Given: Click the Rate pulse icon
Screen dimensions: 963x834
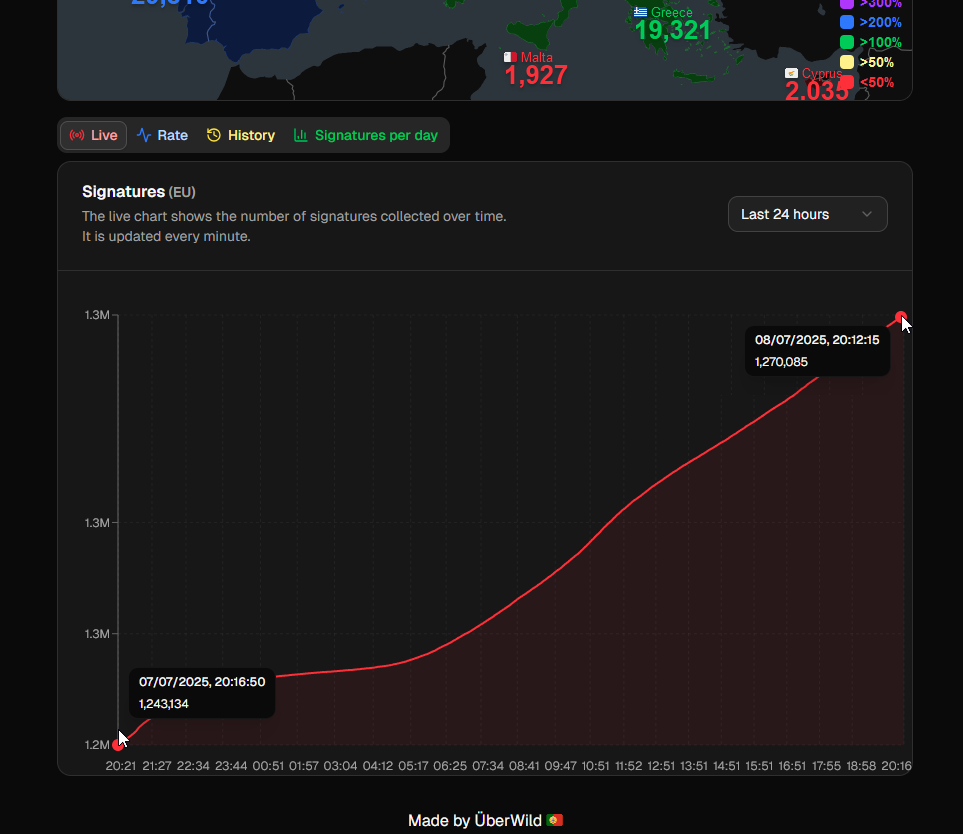Looking at the screenshot, I should 144,135.
